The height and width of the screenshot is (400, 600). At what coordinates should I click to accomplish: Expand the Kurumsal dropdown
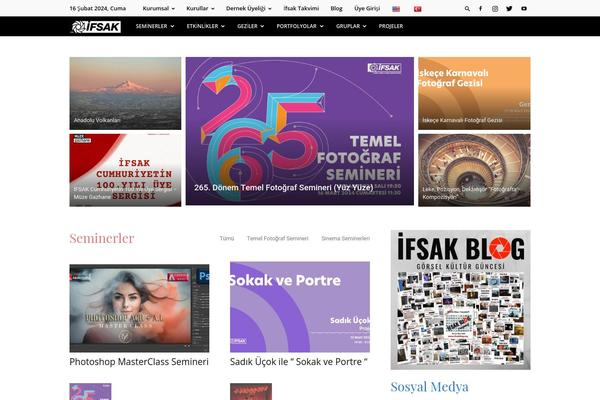pos(158,8)
